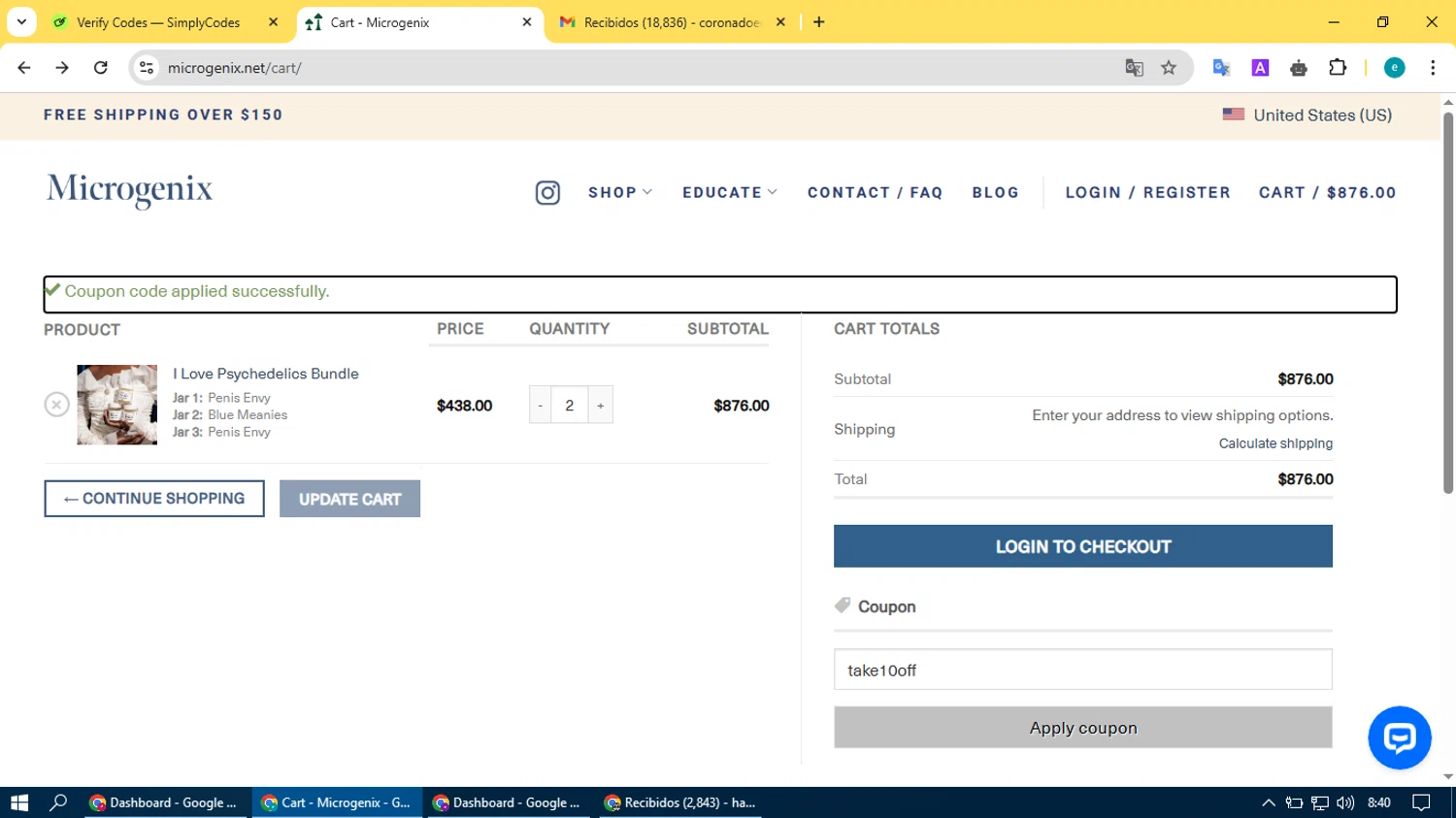Image resolution: width=1456 pixels, height=818 pixels.
Task: Close the Verify Codes SimplyCodes tab
Action: pyautogui.click(x=273, y=22)
